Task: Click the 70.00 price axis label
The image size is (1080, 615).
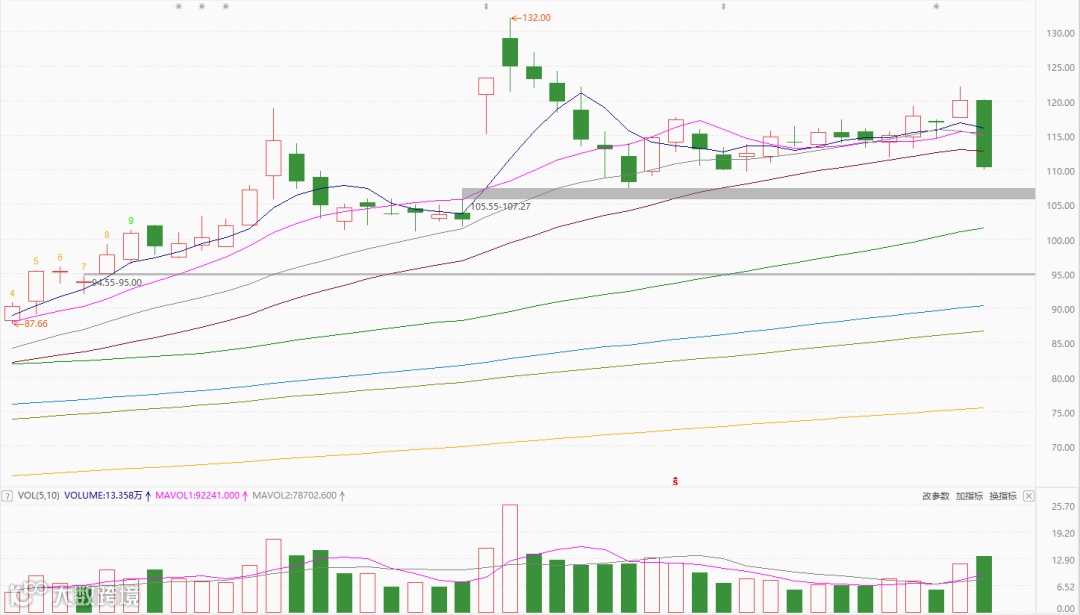Action: [x=1062, y=448]
